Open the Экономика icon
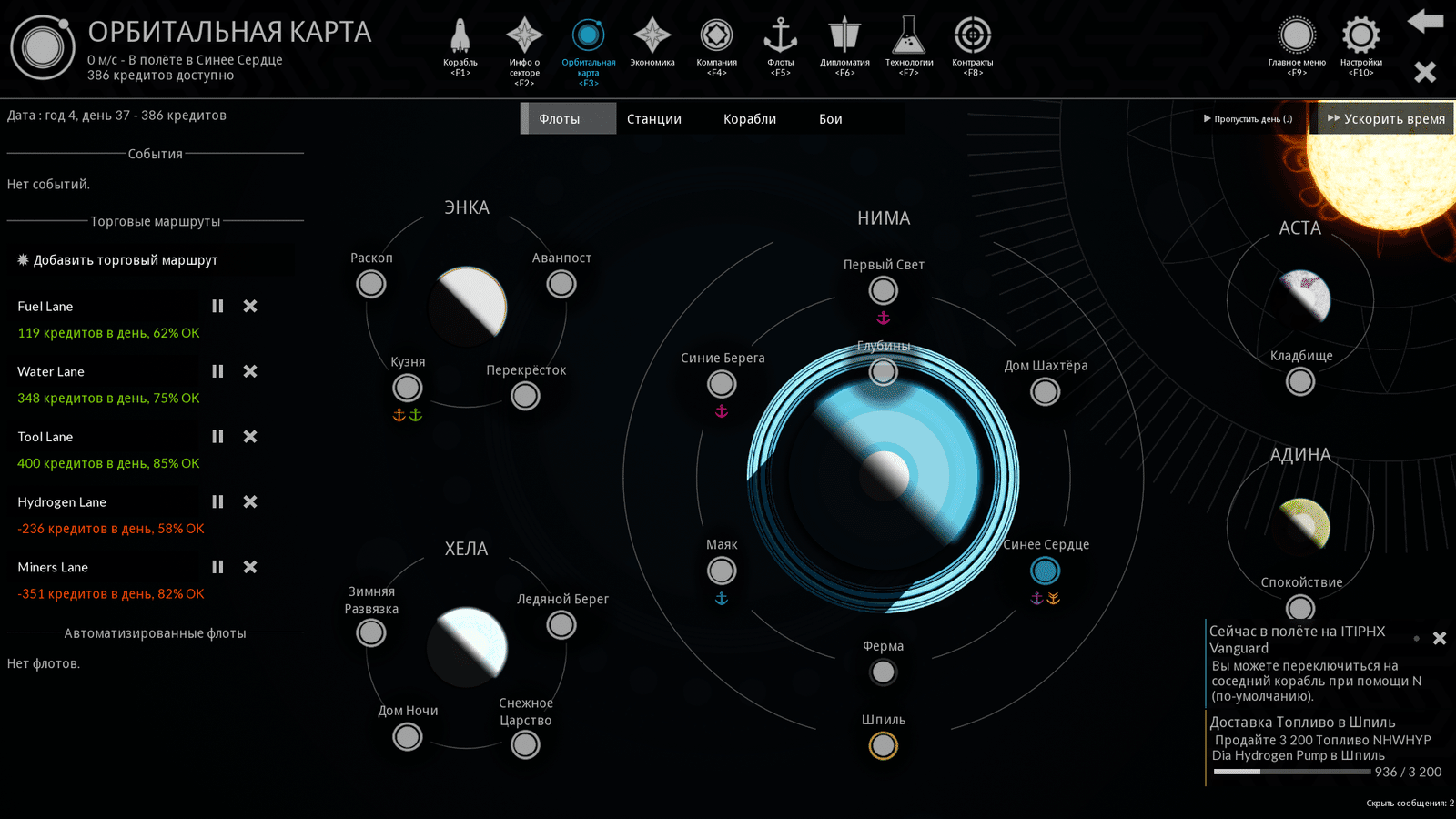This screenshot has height=819, width=1456. click(x=652, y=36)
